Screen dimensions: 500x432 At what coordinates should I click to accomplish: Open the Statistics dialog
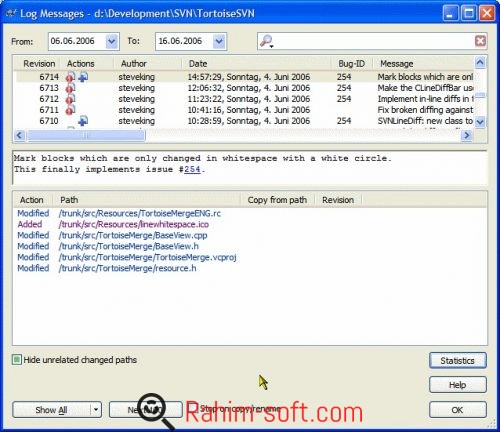[458, 361]
